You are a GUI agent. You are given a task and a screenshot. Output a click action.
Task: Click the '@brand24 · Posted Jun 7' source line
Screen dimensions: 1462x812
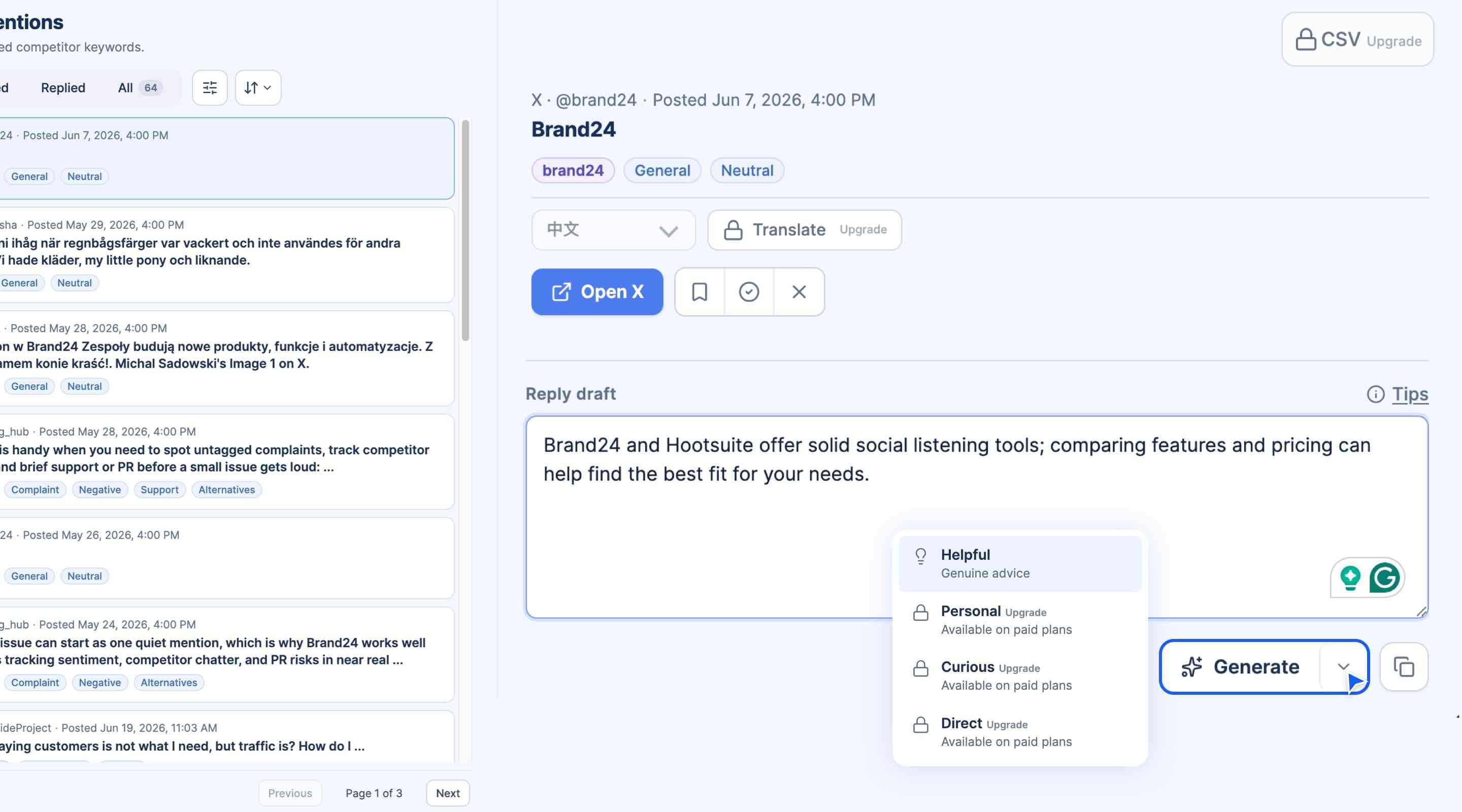(703, 100)
